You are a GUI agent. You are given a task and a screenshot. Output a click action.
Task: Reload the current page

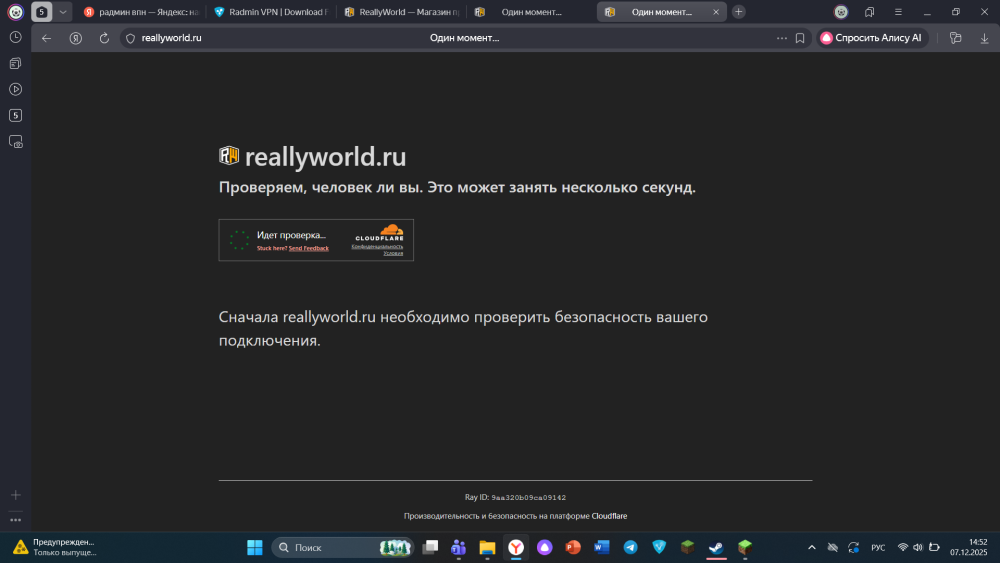[105, 38]
